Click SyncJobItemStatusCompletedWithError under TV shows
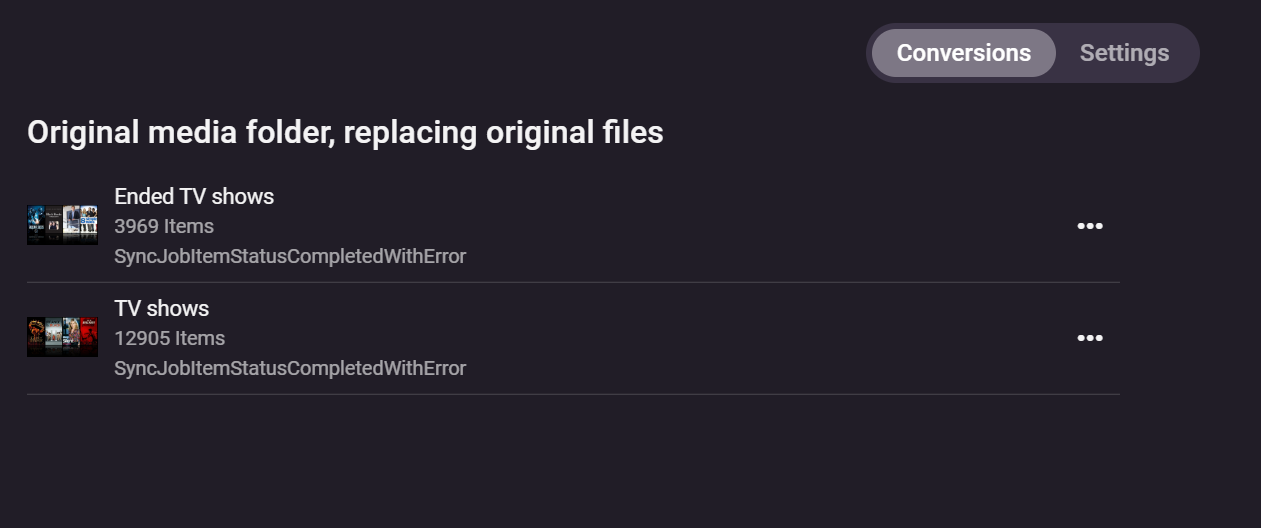The width and height of the screenshot is (1261, 528). tap(290, 368)
